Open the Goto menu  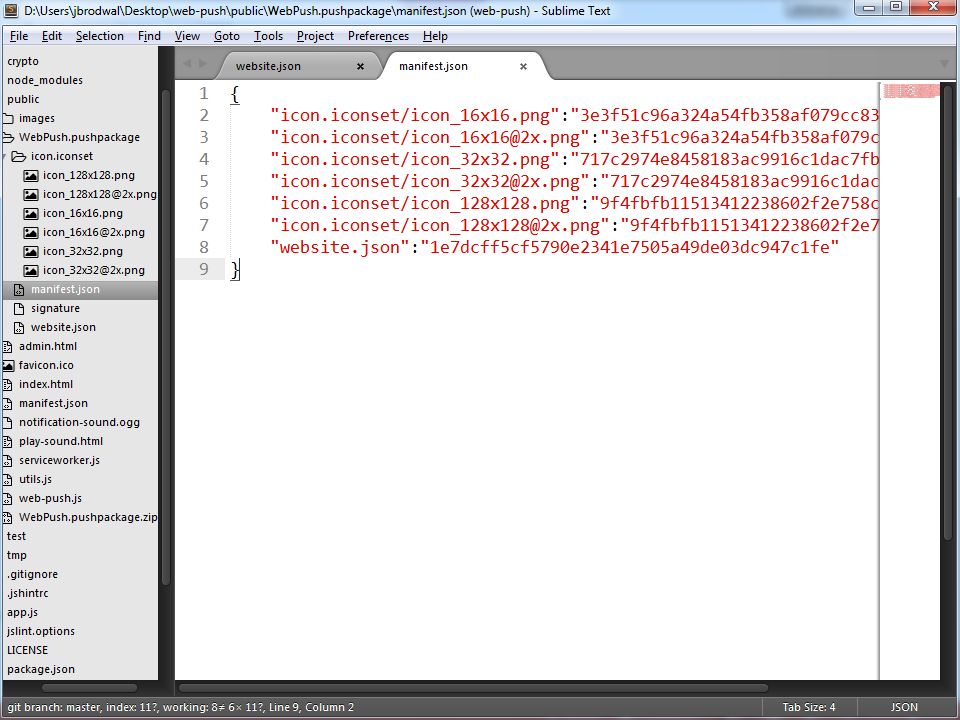pos(227,36)
